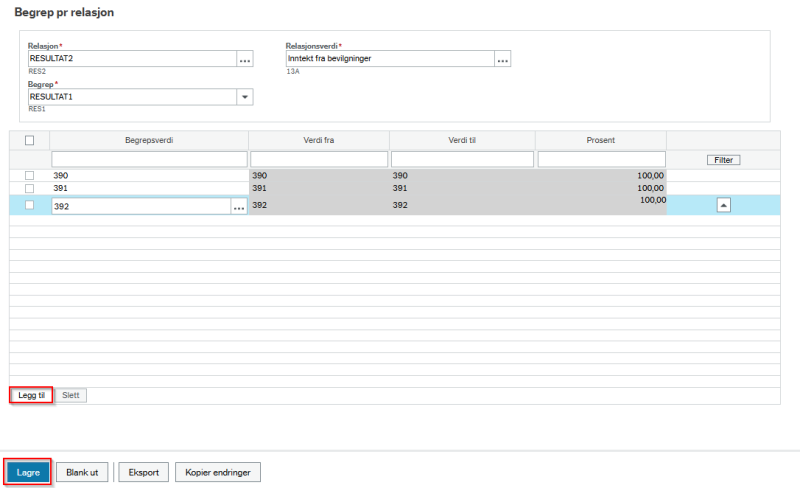This screenshot has height=488, width=800.
Task: Select Begrepsverdi cell 391
Action: (149, 188)
